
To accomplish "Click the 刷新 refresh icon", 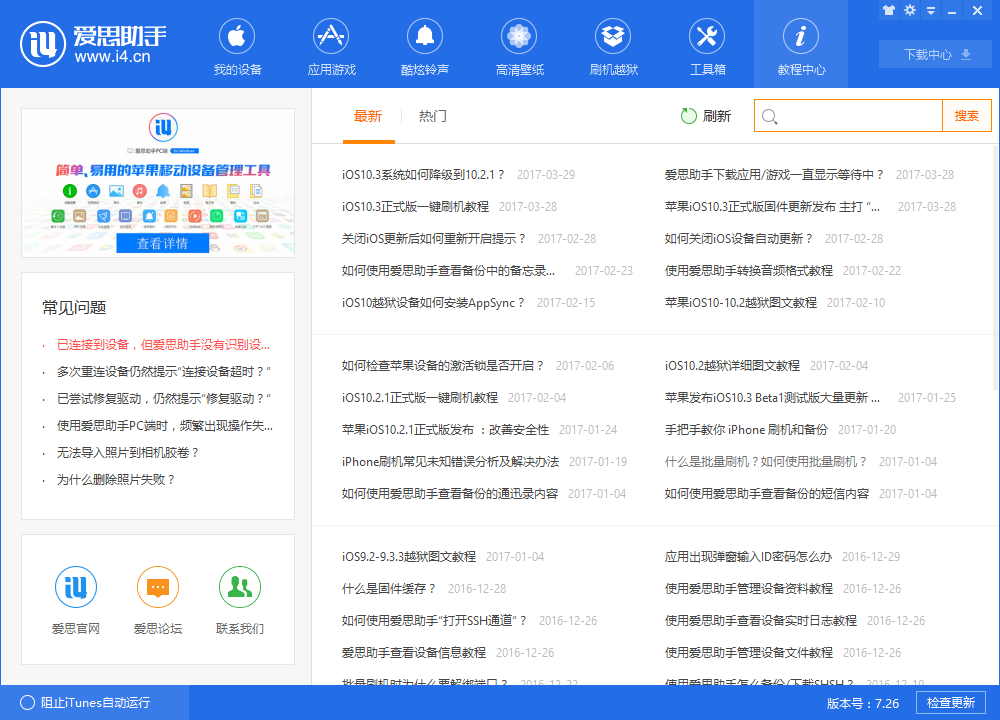I will coord(688,115).
